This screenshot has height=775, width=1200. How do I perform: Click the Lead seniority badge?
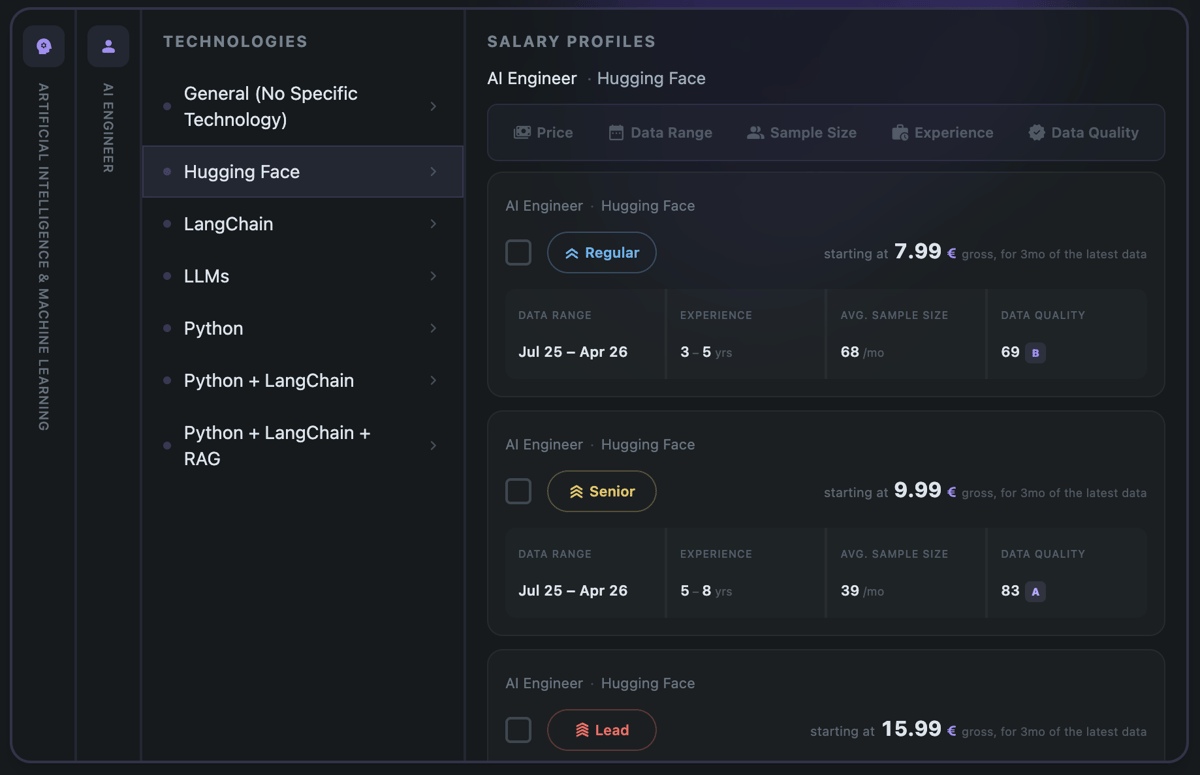(602, 730)
